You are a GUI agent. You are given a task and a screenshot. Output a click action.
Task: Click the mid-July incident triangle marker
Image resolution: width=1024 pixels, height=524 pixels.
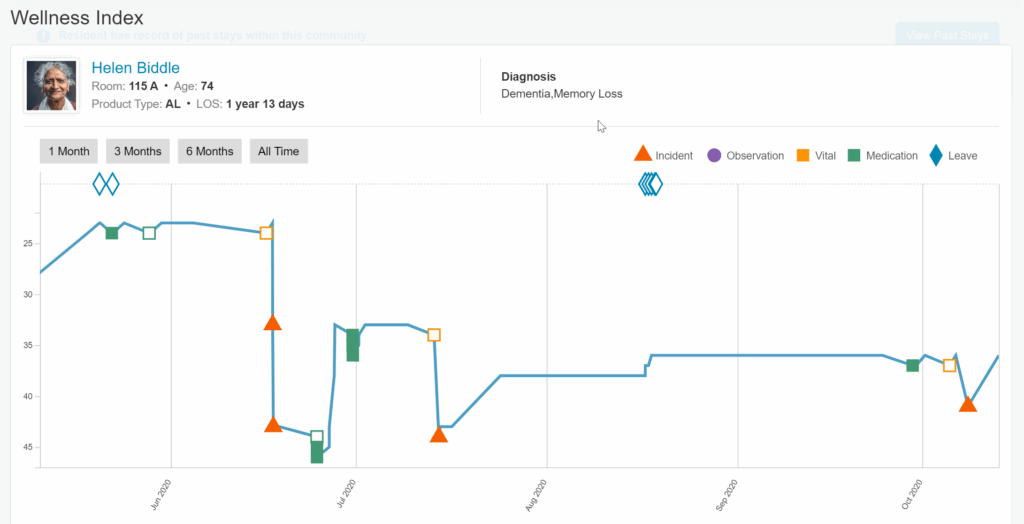pyautogui.click(x=438, y=434)
